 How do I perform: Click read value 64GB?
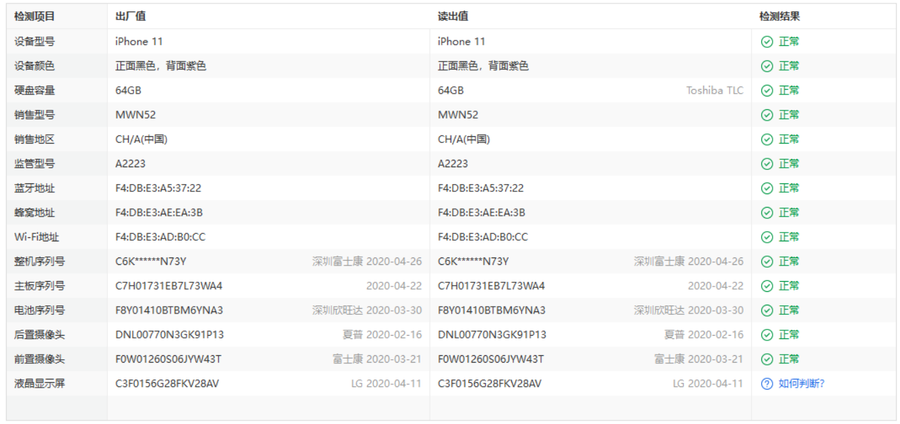pyautogui.click(x=451, y=91)
